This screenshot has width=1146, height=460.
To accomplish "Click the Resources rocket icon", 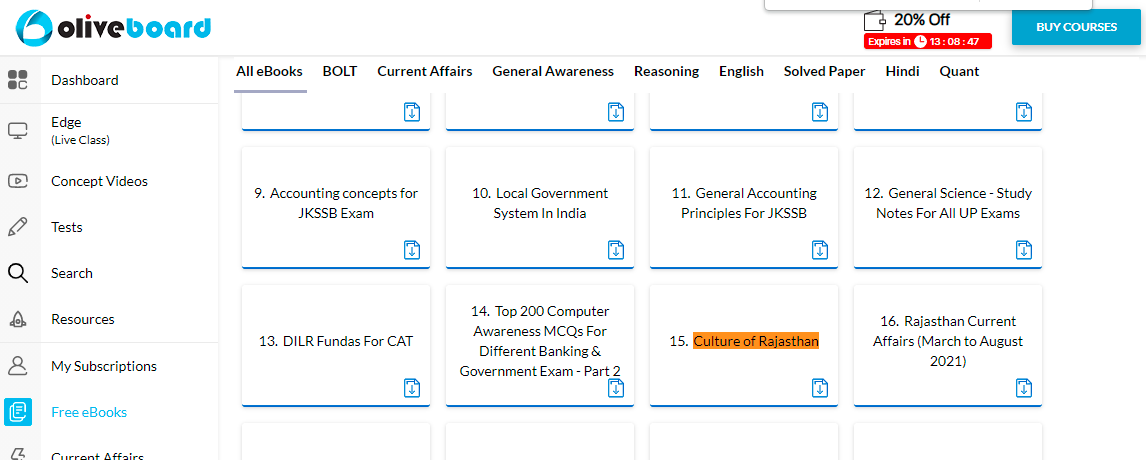I will 18,320.
